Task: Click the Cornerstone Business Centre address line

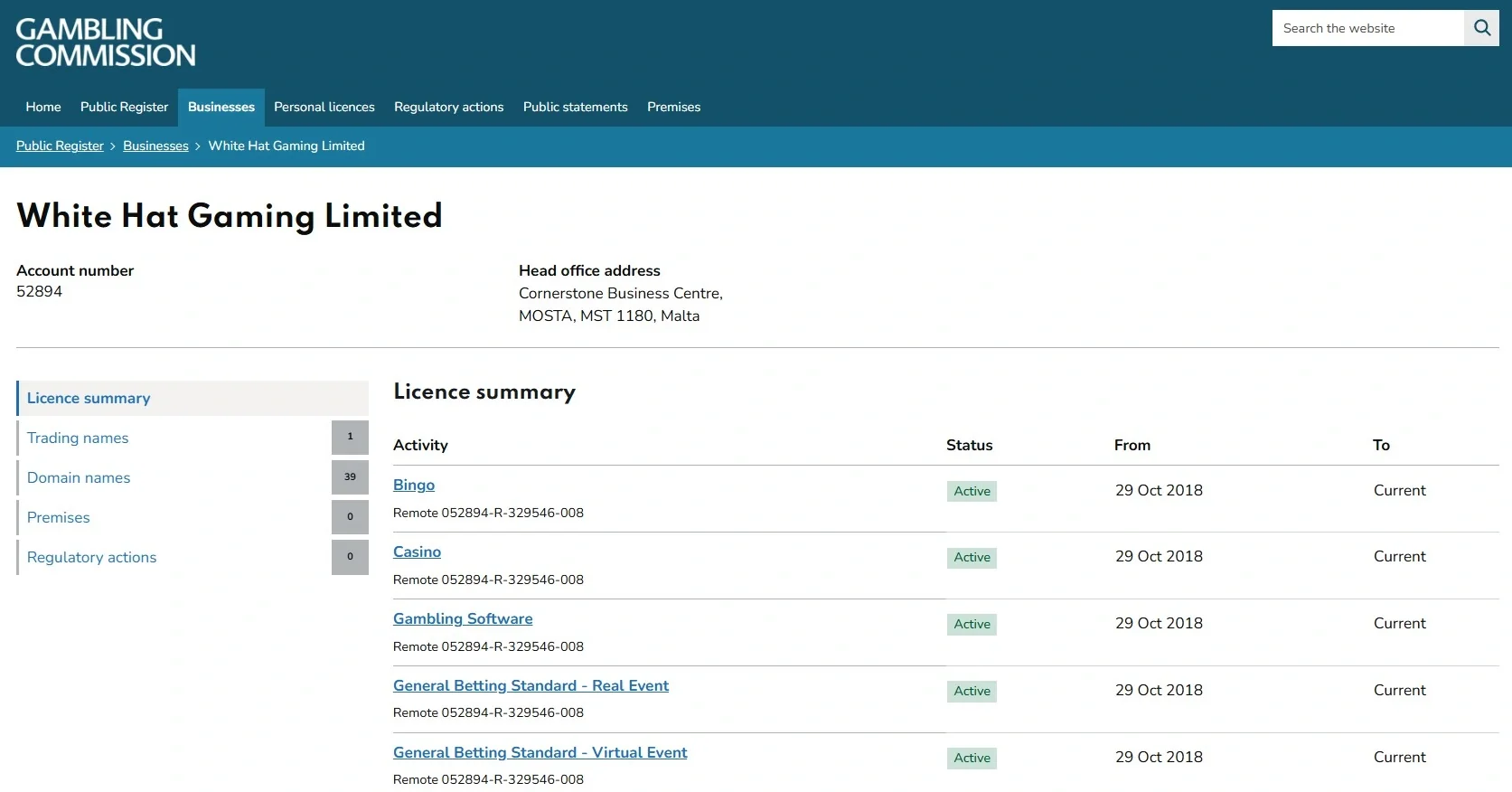Action: pos(621,293)
